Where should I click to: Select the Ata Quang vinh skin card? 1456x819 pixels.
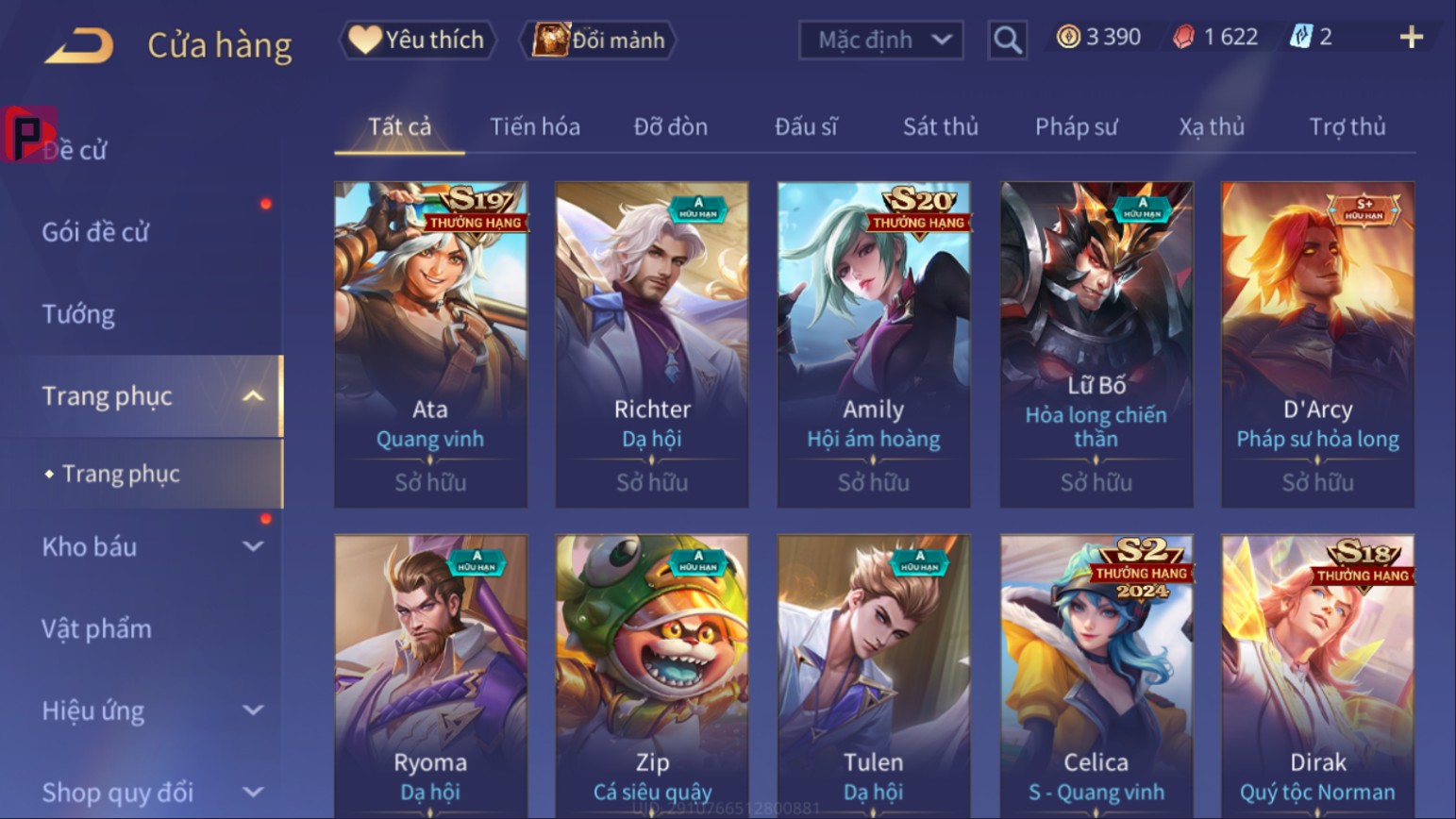[430, 344]
